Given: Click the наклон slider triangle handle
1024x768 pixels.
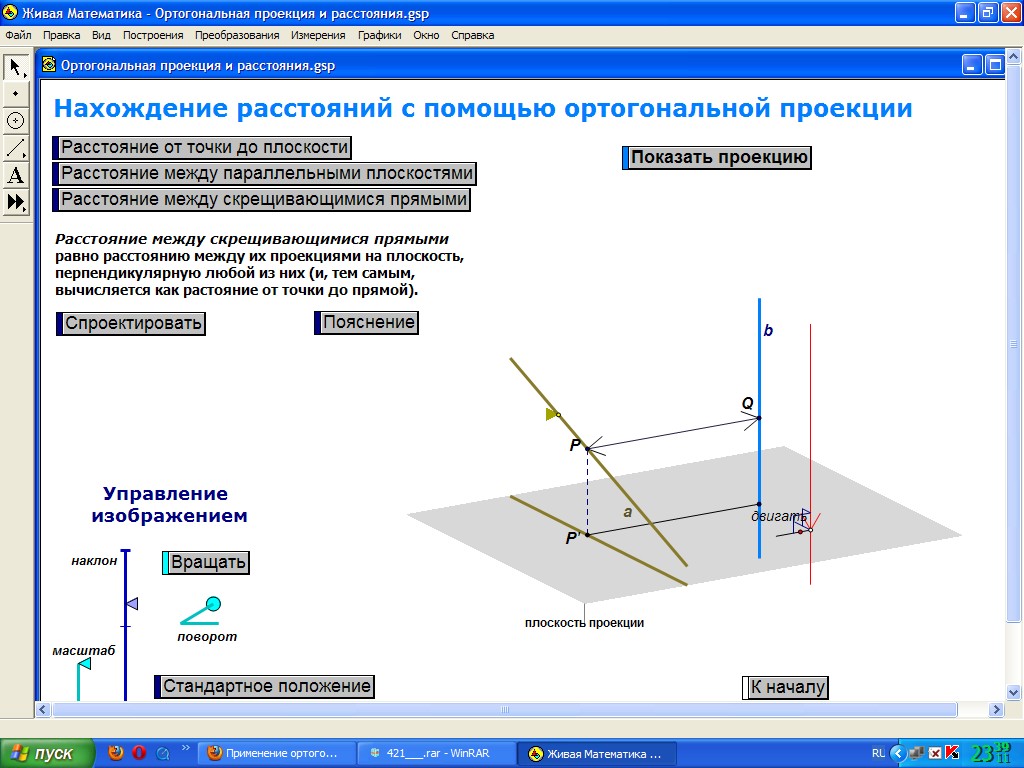Looking at the screenshot, I should (x=131, y=604).
